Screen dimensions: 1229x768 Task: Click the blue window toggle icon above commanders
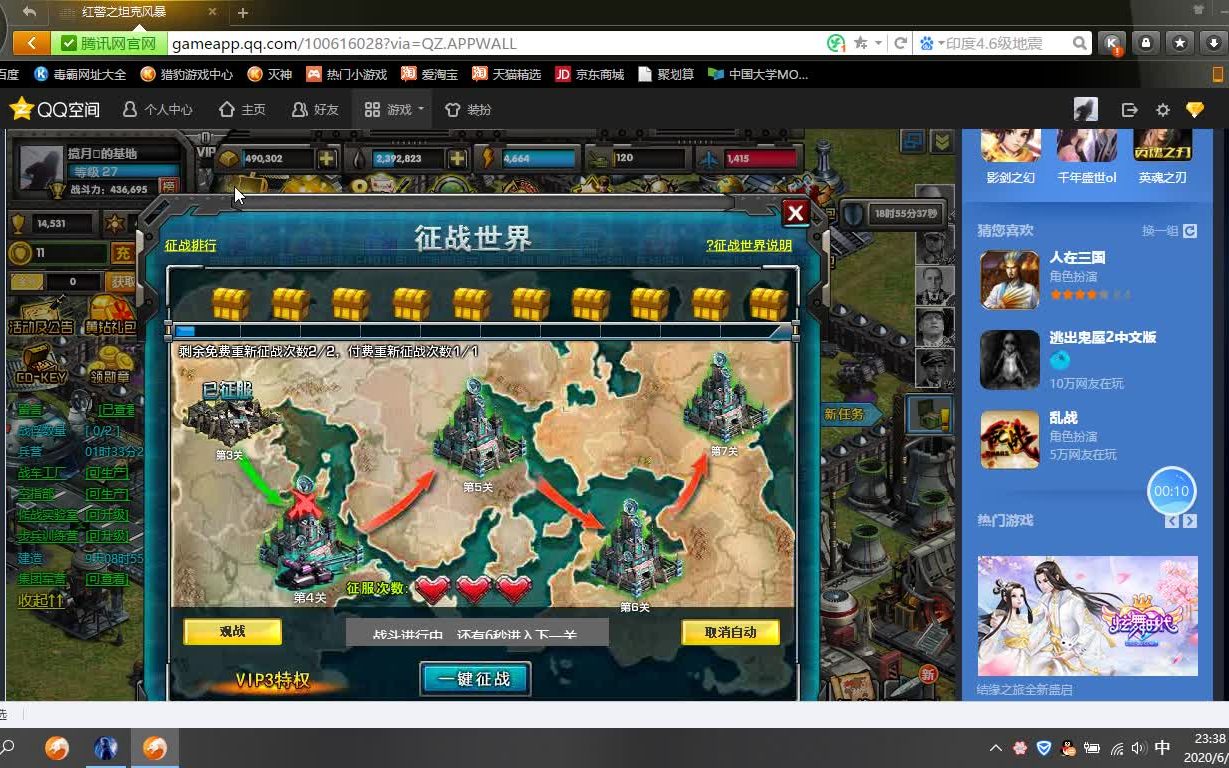point(912,142)
